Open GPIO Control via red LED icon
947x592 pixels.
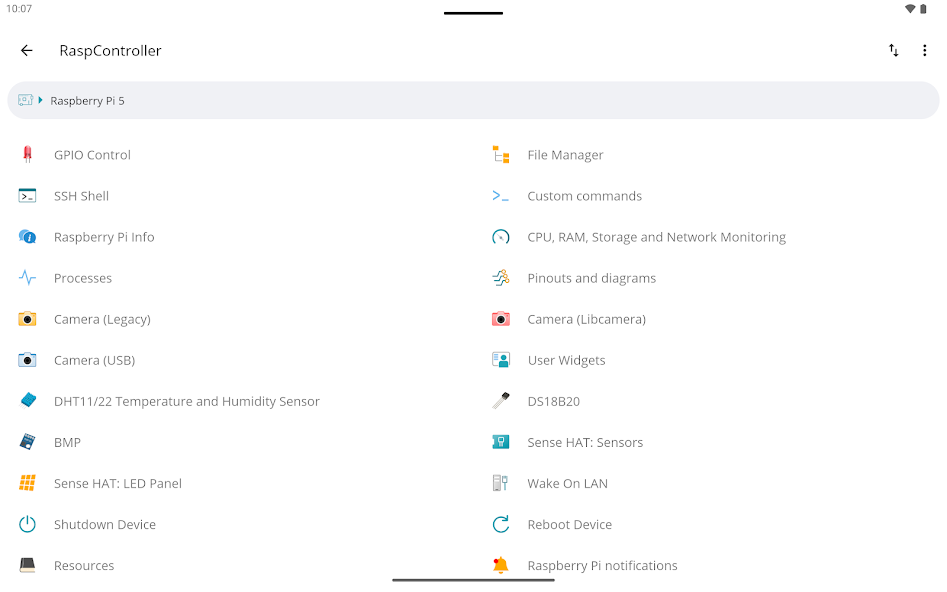(x=27, y=155)
